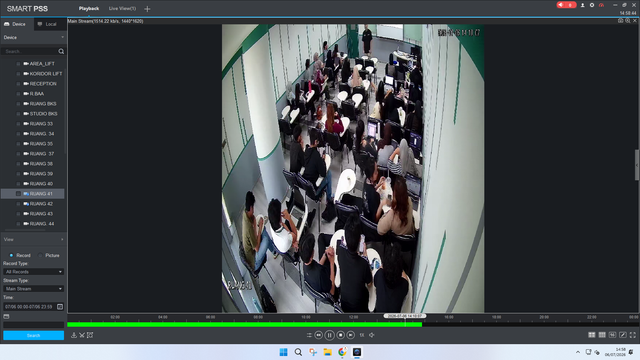Select the RUANG 35 camera
The width and height of the screenshot is (640, 360).
41,144
